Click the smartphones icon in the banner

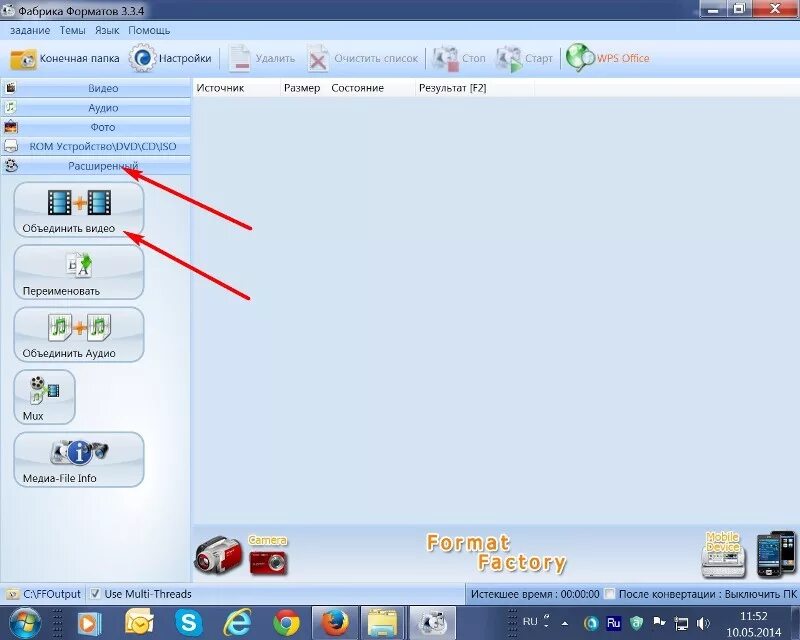click(x=776, y=554)
